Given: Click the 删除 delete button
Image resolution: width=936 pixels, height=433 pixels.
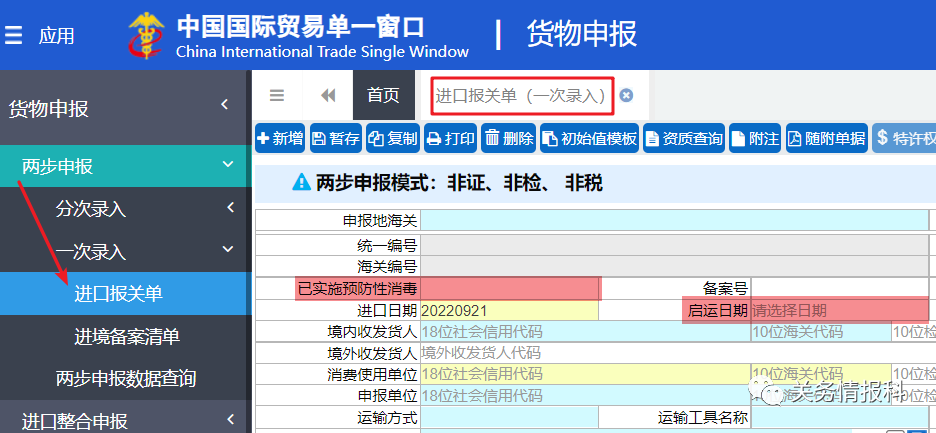Looking at the screenshot, I should coord(509,138).
